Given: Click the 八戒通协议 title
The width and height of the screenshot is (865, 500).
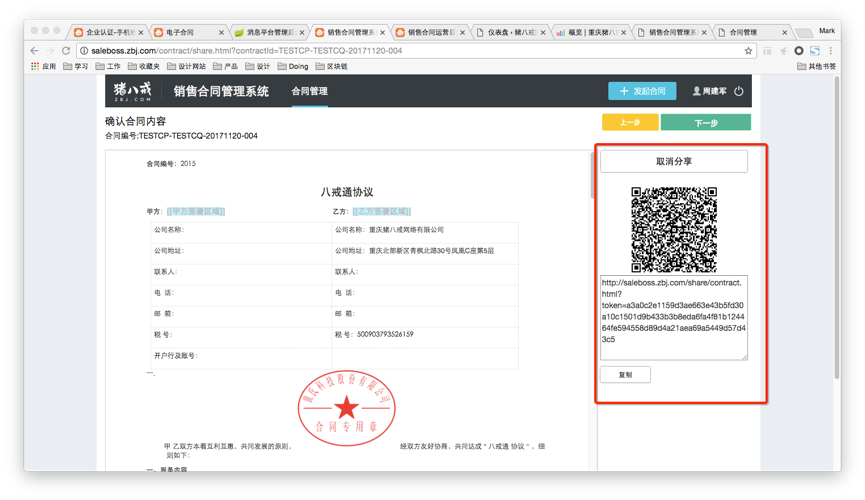Looking at the screenshot, I should point(347,192).
